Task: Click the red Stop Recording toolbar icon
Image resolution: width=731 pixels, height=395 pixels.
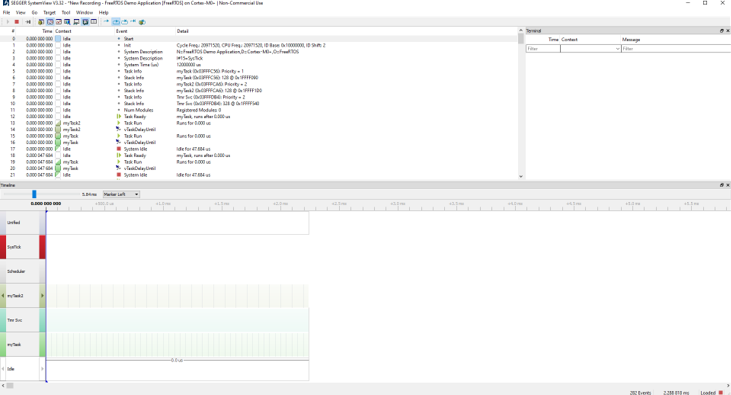Action: point(17,22)
